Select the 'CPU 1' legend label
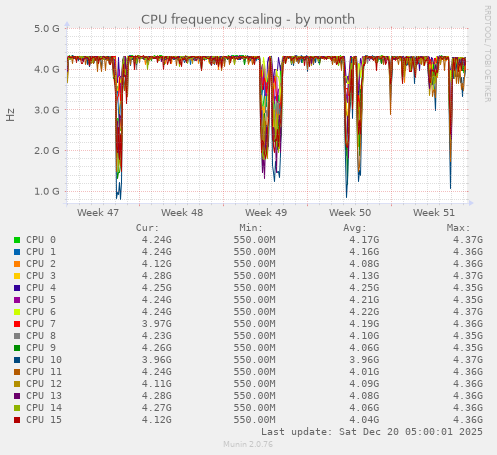Screen dimensions: 497x455 [41, 252]
